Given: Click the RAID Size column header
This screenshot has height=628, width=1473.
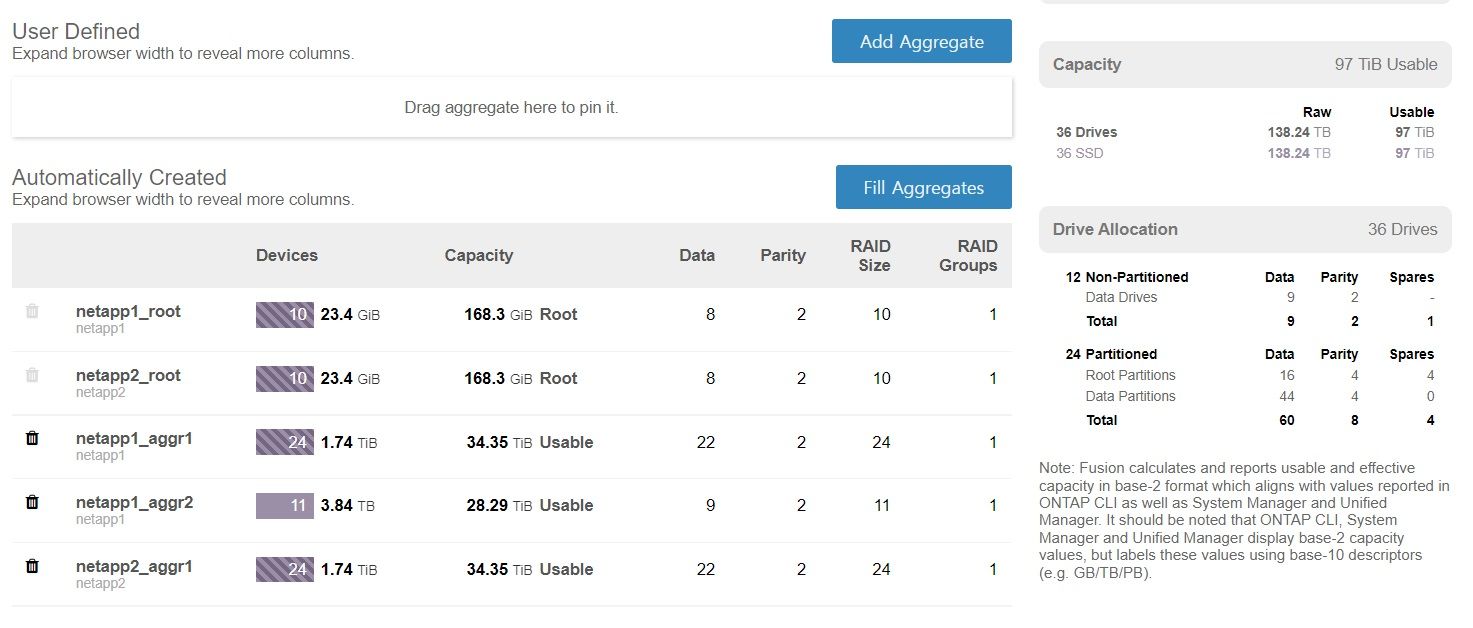Looking at the screenshot, I should 870,256.
